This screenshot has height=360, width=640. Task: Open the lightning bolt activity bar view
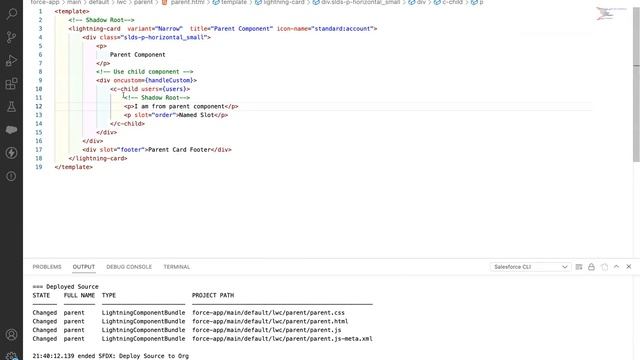11,153
